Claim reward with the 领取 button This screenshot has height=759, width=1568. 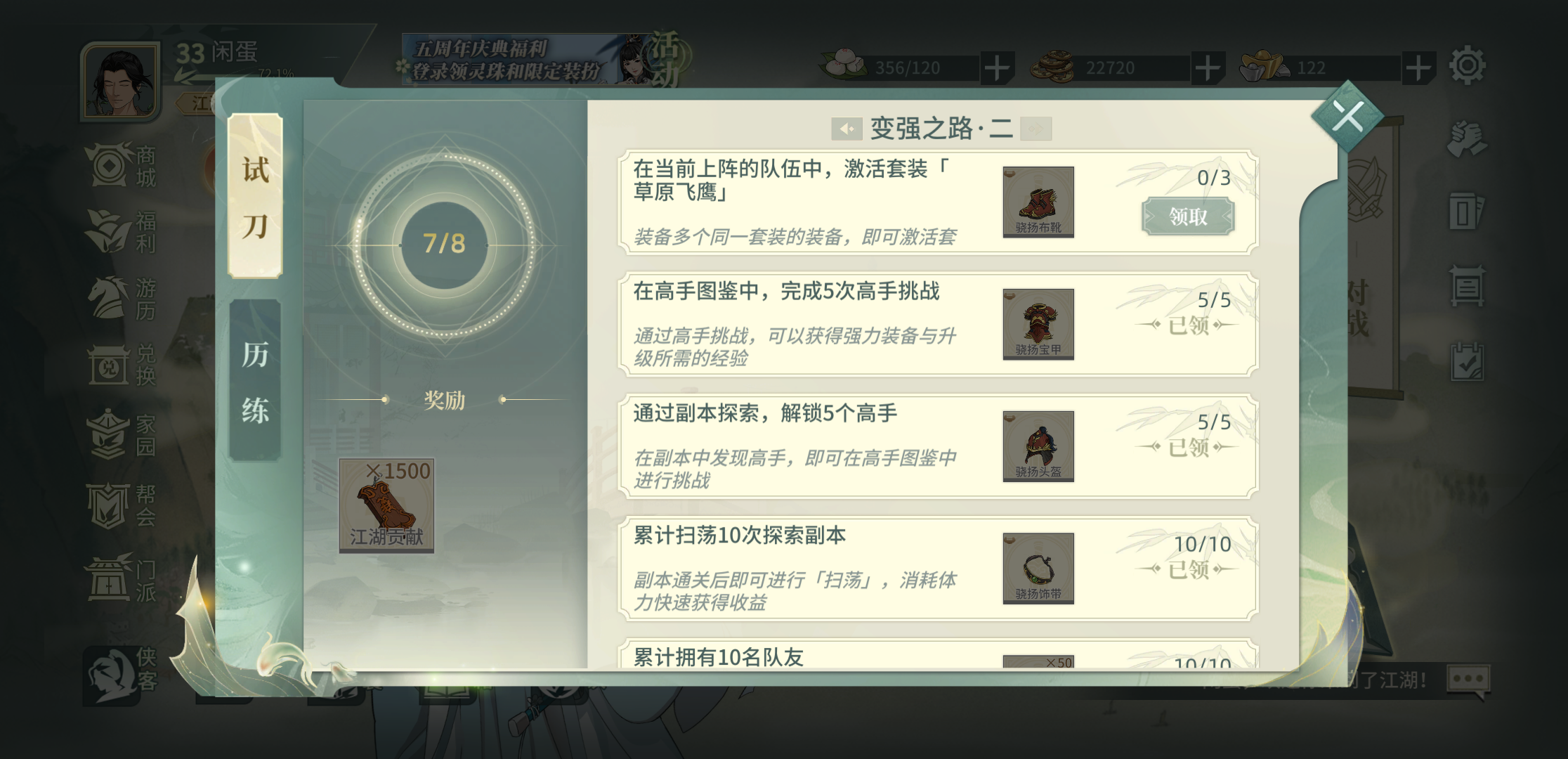(x=1188, y=216)
